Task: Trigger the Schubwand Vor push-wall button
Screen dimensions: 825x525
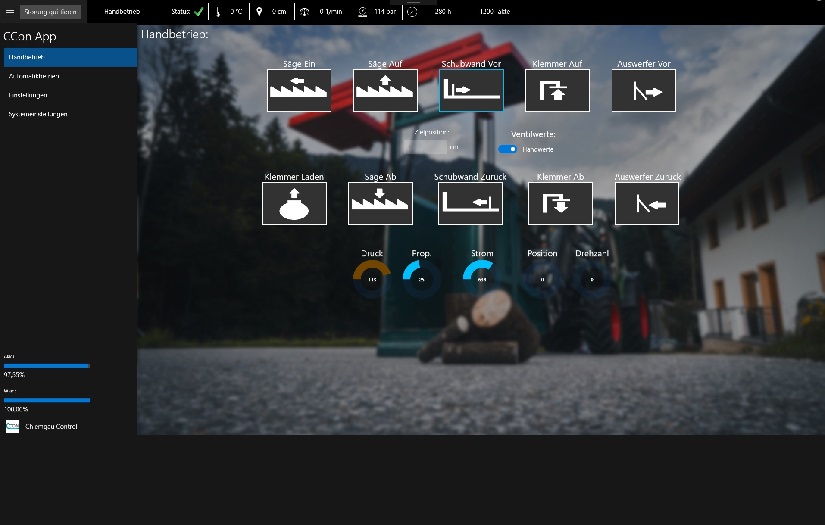Action: (x=471, y=90)
